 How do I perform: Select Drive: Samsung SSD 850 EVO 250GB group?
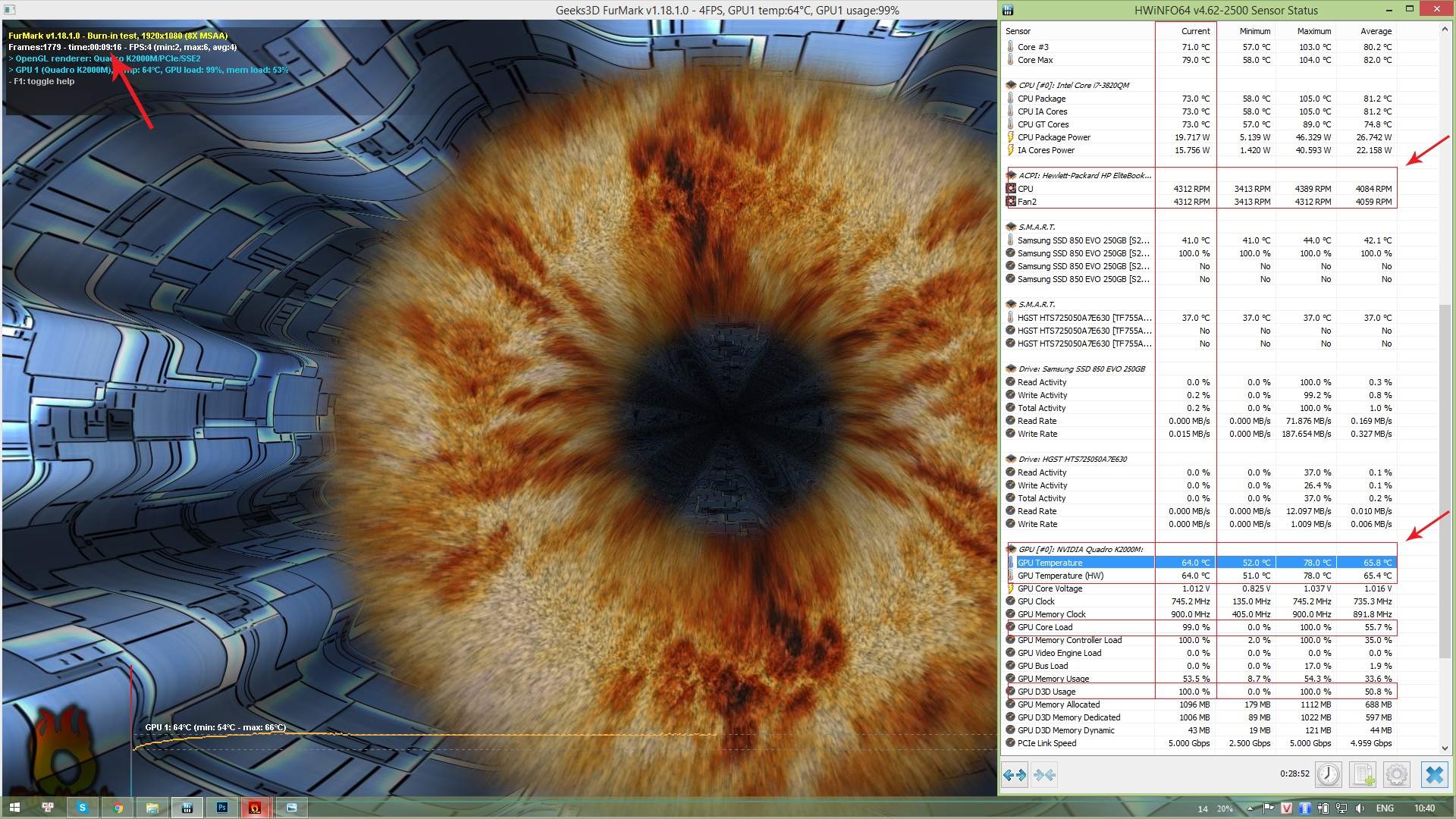pyautogui.click(x=1200, y=369)
